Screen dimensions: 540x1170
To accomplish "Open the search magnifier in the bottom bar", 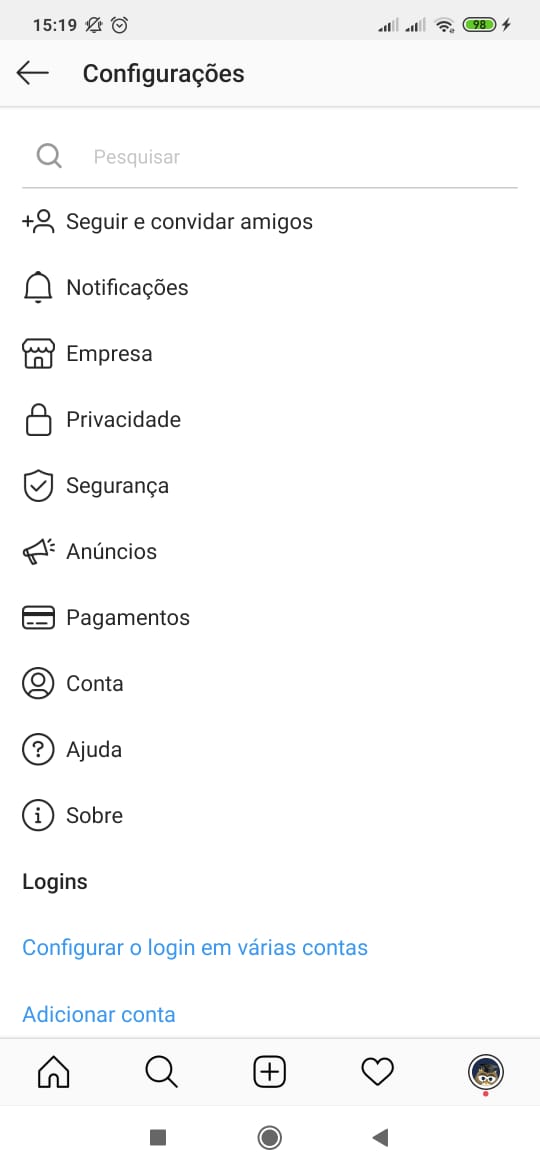I will 161,1072.
